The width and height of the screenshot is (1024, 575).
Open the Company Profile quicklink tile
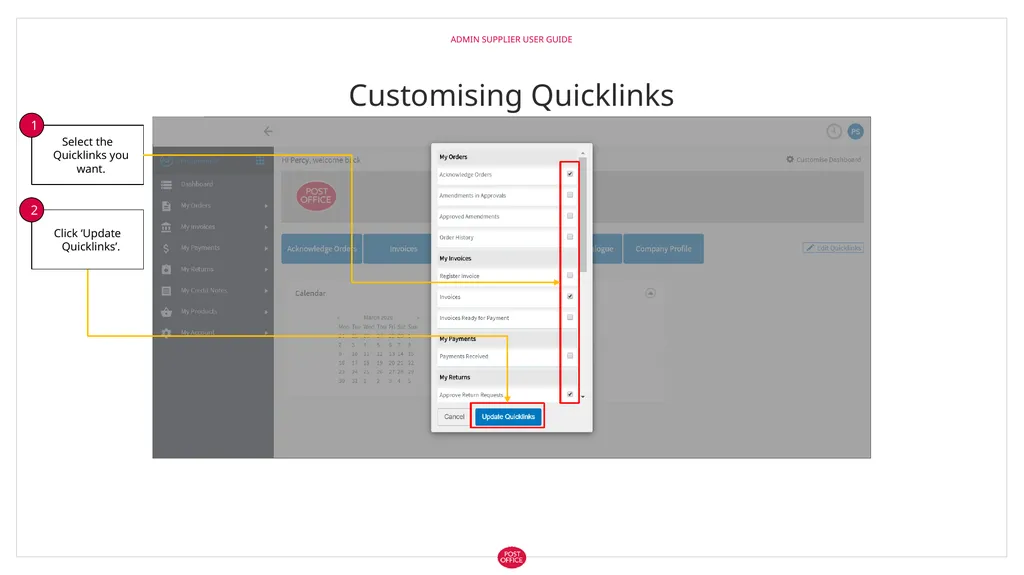point(664,249)
